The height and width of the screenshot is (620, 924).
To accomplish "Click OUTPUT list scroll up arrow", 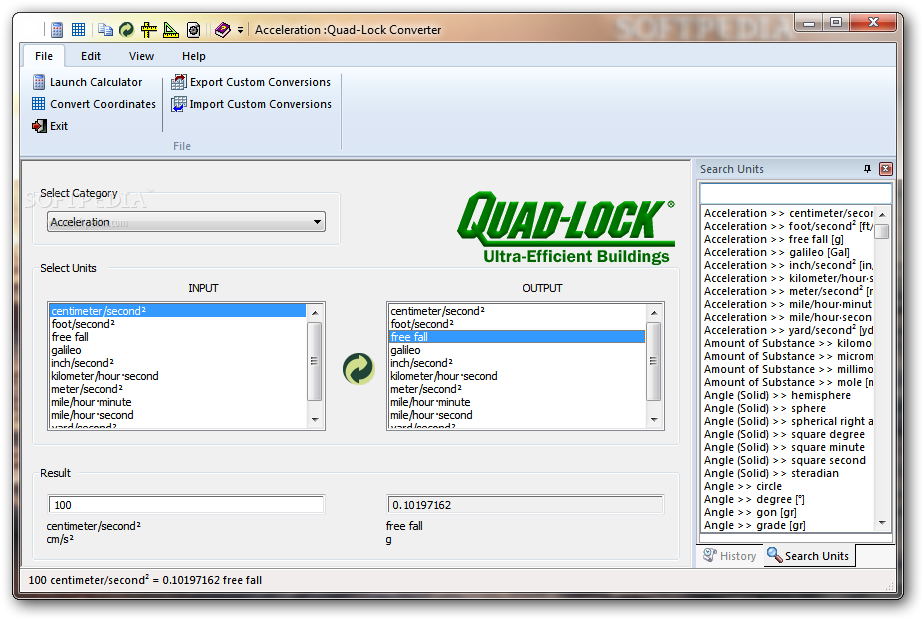I will [x=654, y=312].
